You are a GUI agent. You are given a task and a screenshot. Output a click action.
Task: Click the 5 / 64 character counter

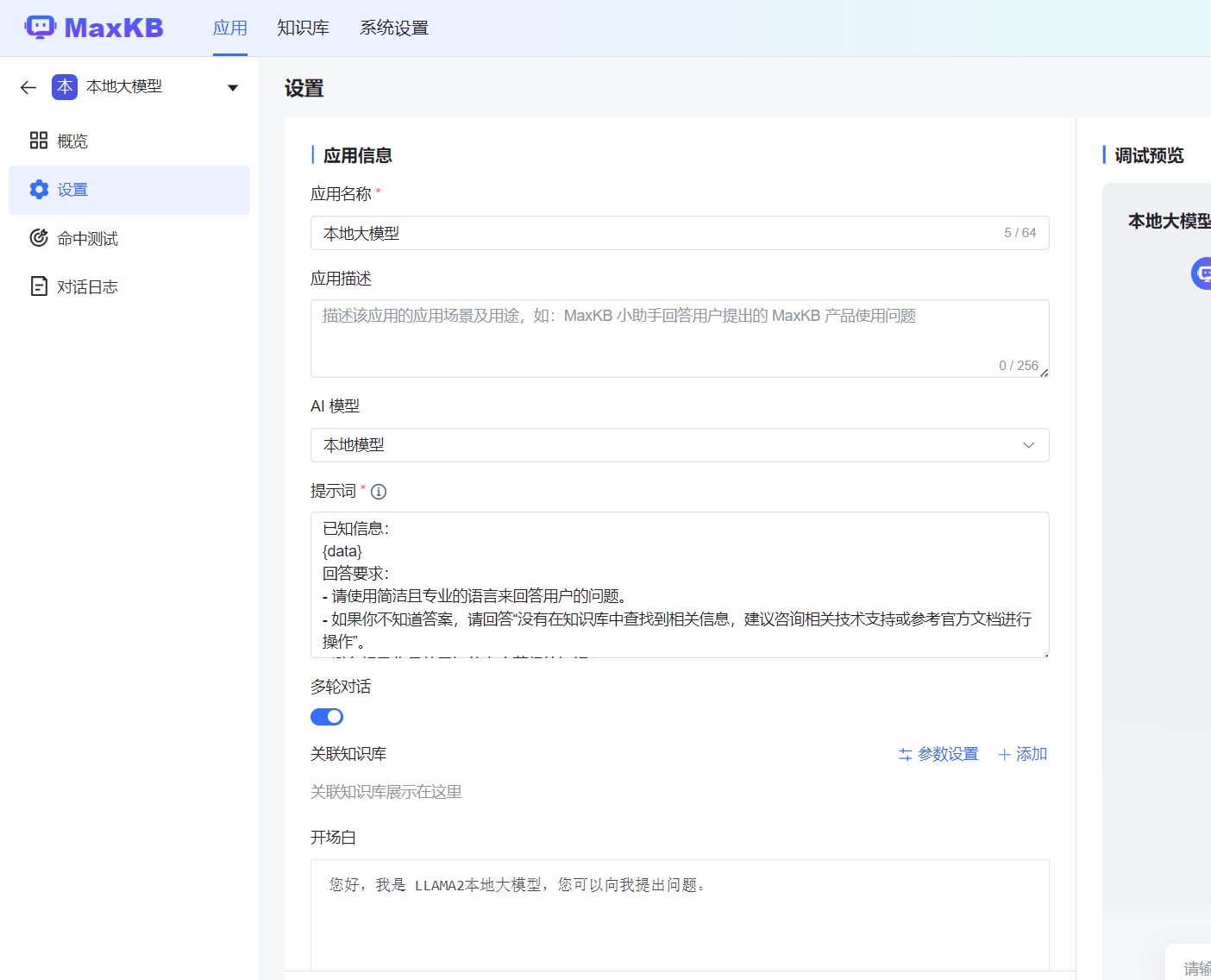[1020, 233]
